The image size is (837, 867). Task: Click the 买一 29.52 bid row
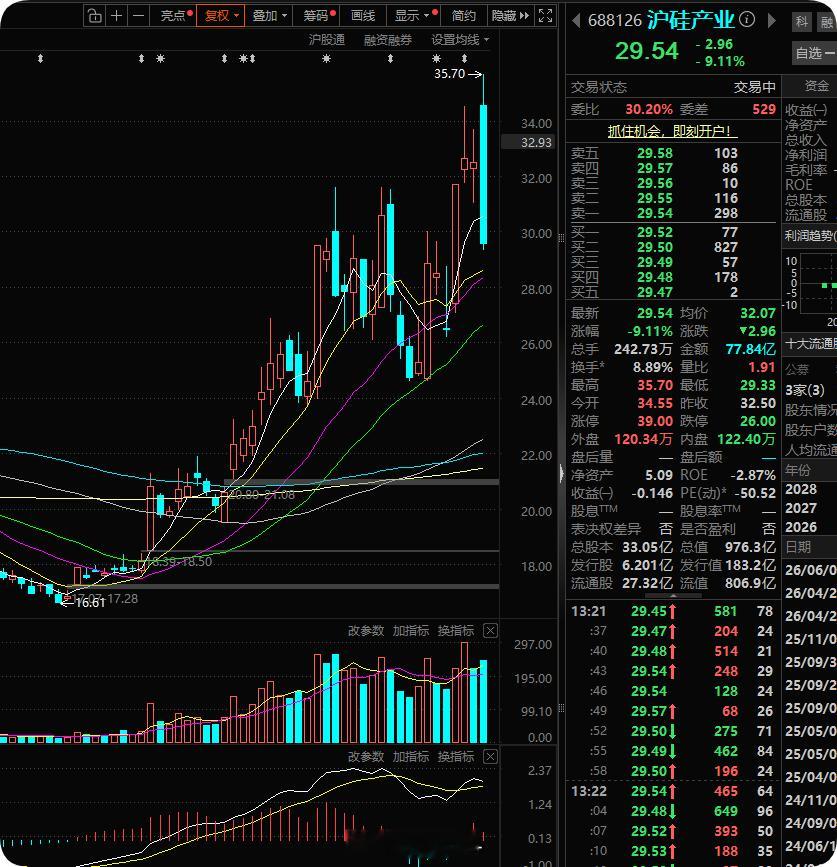[x=672, y=232]
